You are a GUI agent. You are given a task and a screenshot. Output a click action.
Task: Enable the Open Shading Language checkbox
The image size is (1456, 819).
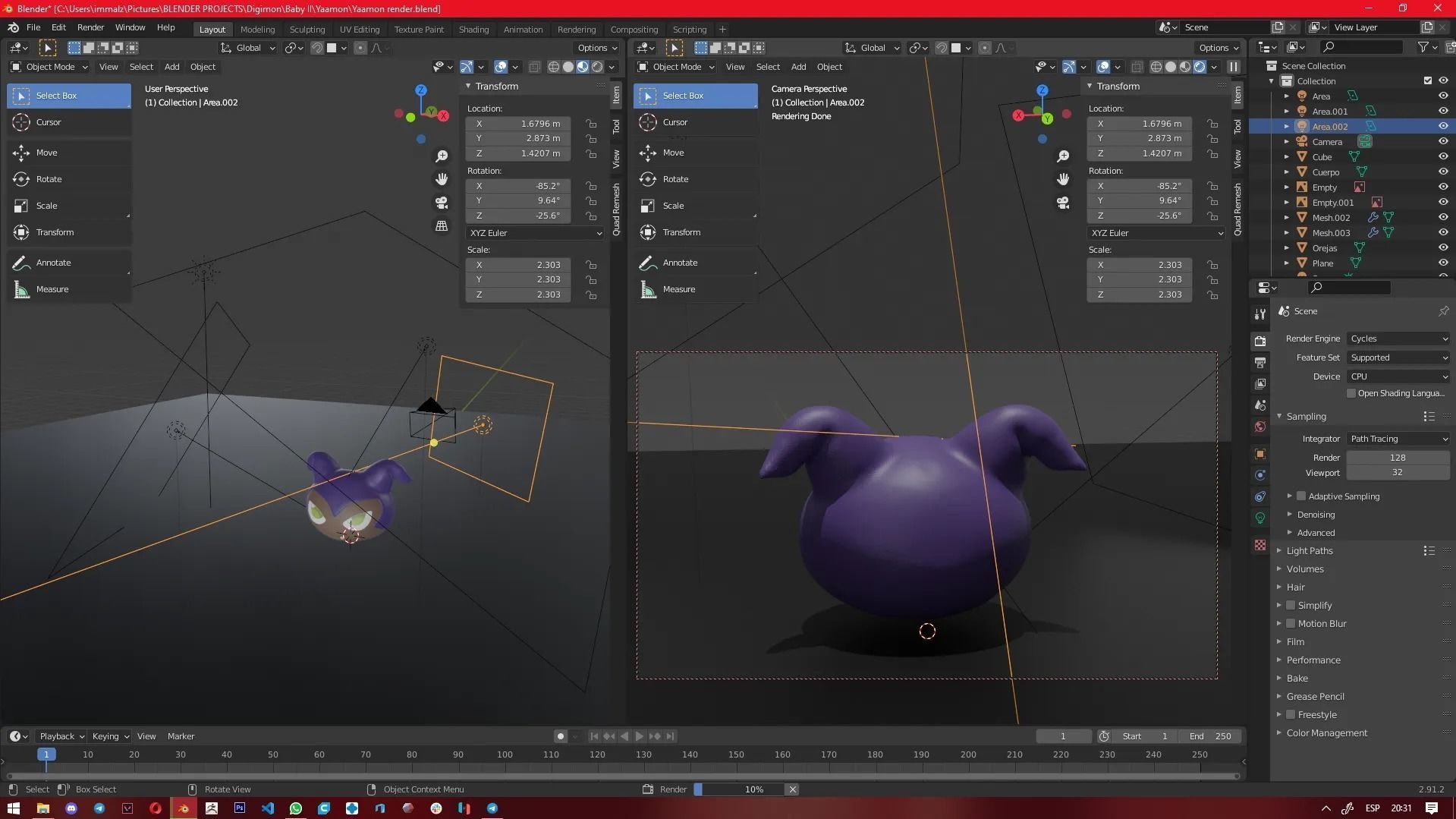[1351, 393]
